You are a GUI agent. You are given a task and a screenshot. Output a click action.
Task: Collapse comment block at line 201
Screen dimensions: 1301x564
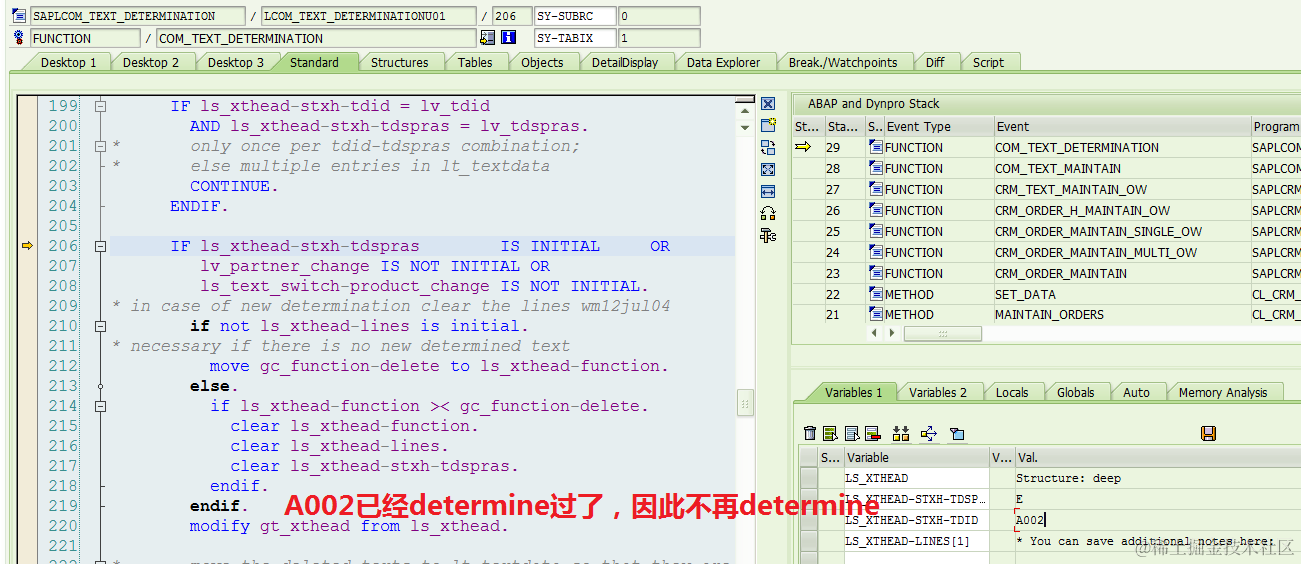click(x=100, y=146)
